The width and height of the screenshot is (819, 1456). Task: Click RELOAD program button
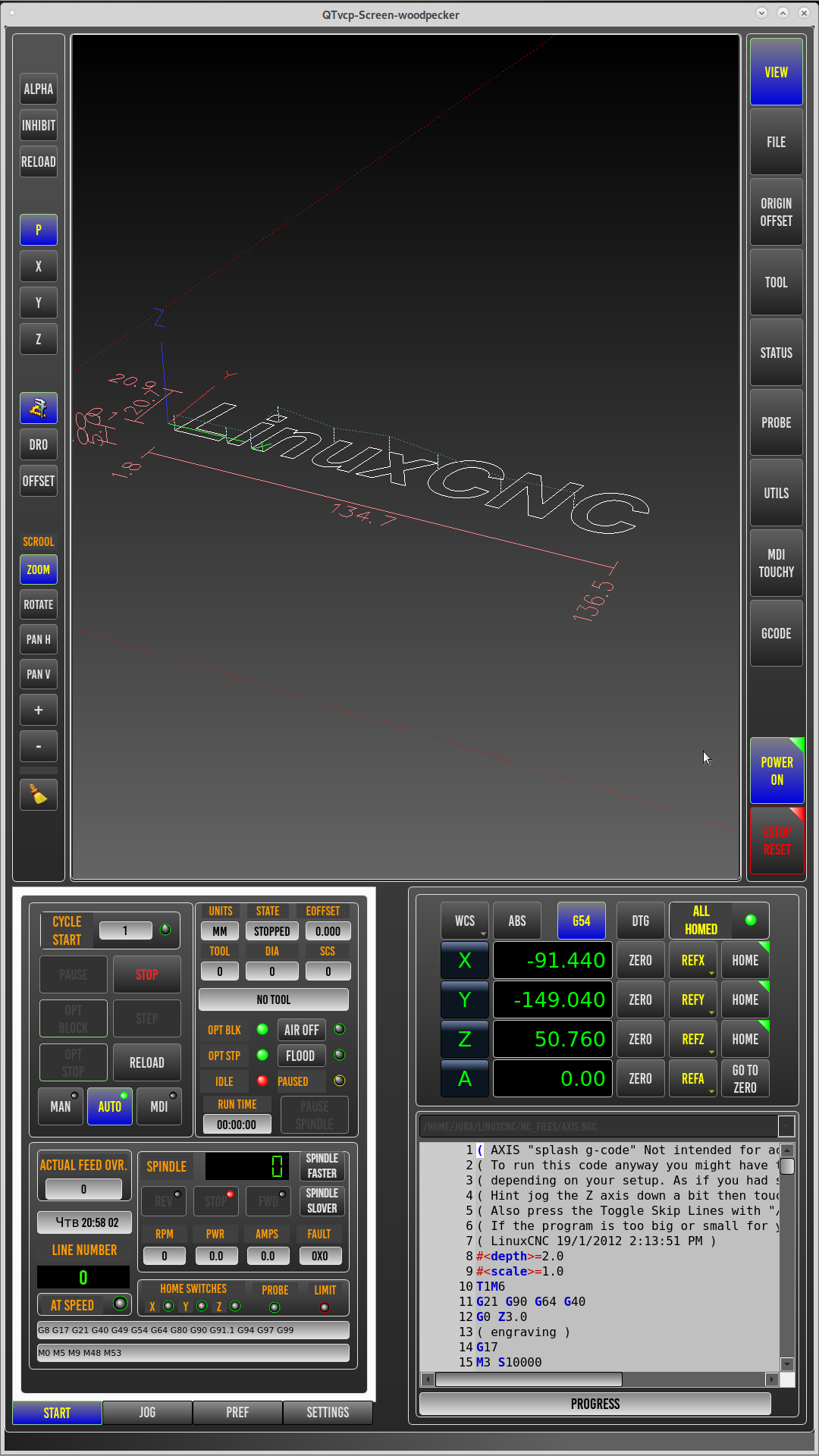coord(147,1062)
